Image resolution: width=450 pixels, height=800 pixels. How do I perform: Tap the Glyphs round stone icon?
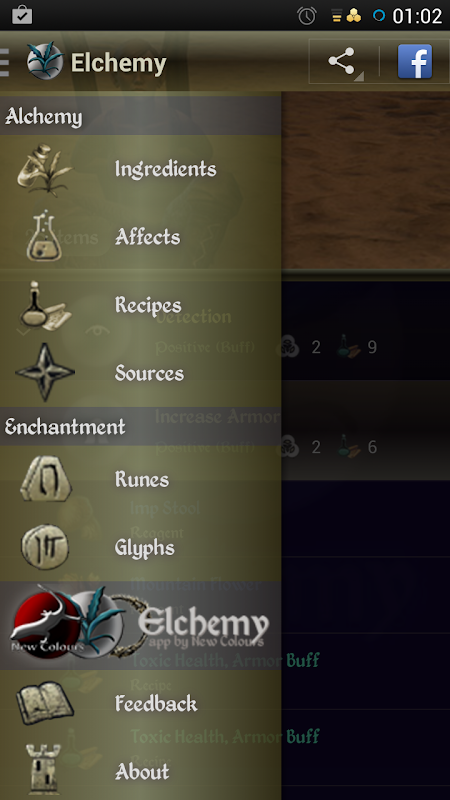coord(45,546)
